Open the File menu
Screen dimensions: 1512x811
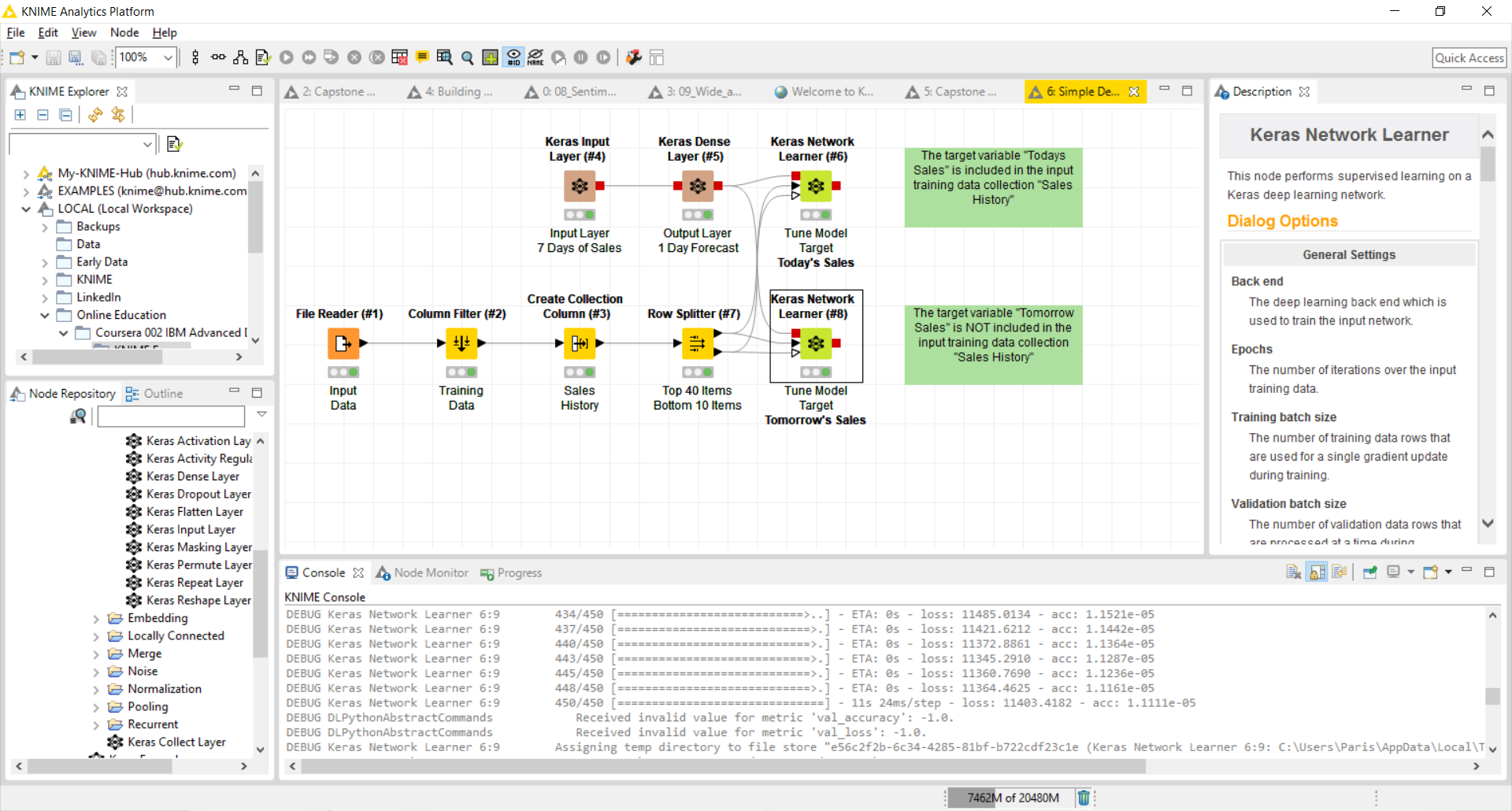[x=16, y=32]
